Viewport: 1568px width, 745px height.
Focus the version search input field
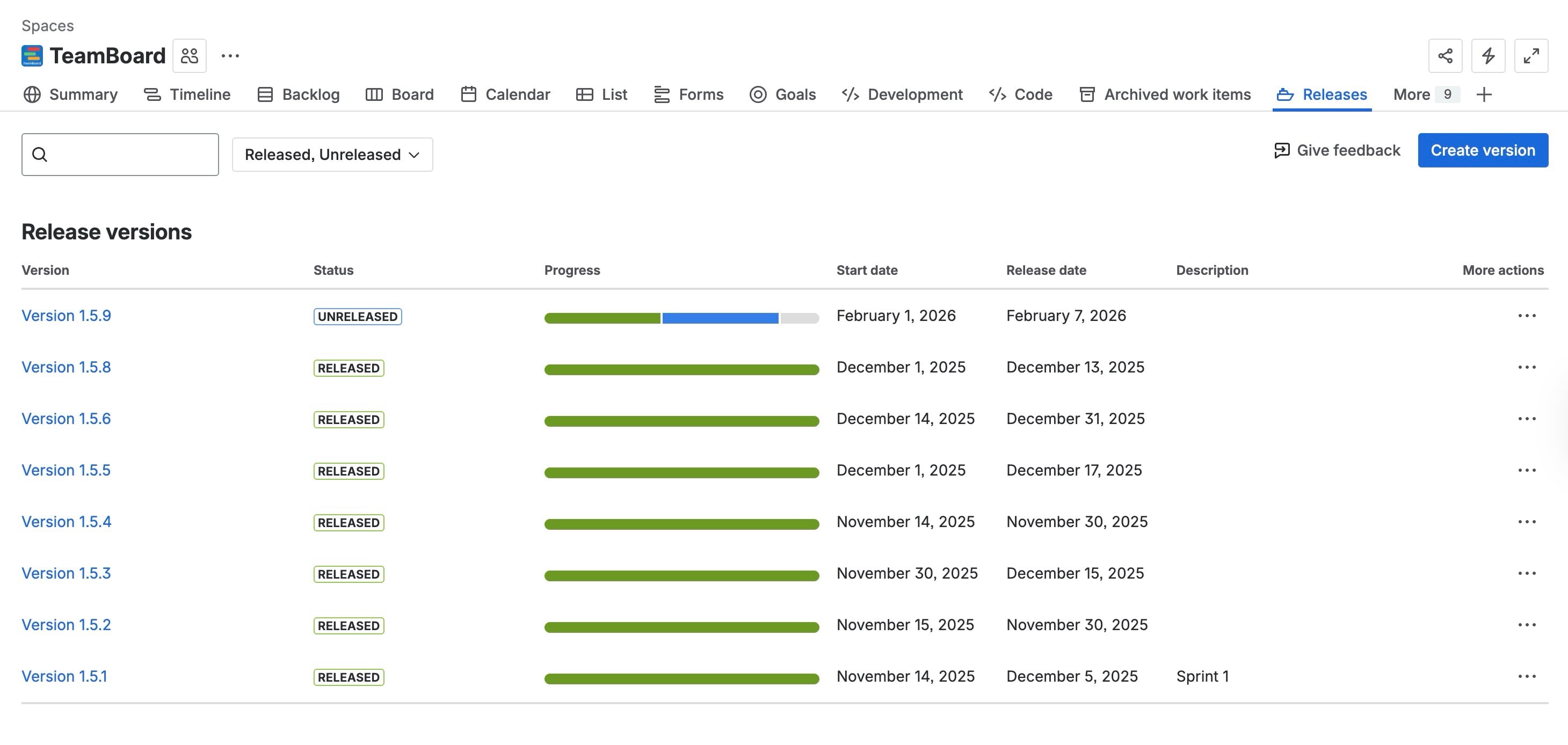pos(120,155)
